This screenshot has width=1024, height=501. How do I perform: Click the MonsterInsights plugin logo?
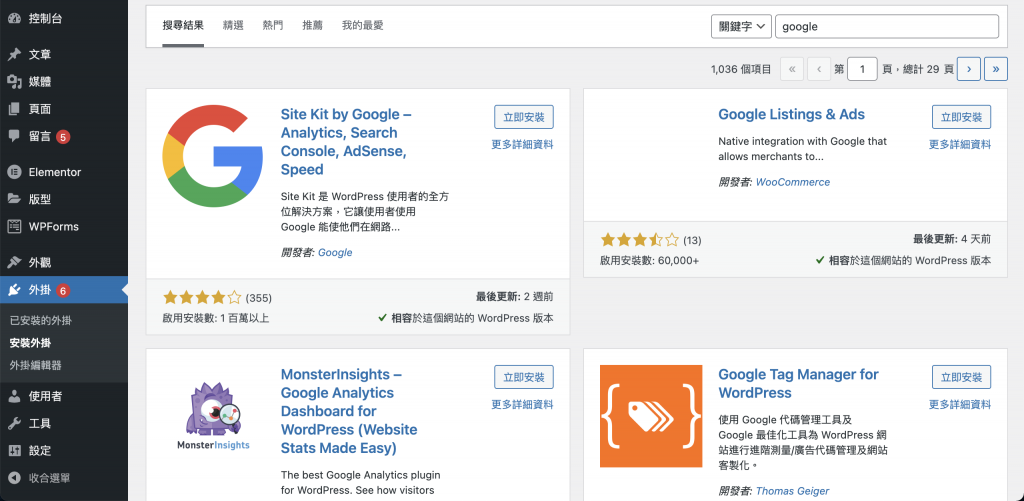tap(212, 416)
